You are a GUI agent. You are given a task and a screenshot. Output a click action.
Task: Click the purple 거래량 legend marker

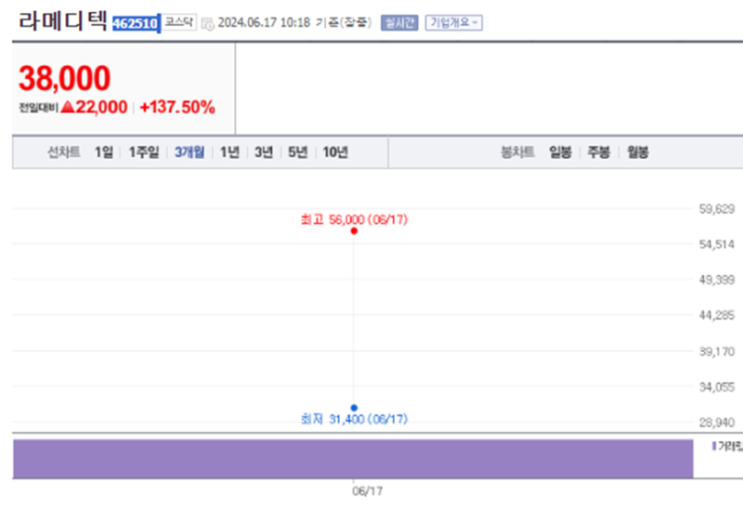[714, 446]
